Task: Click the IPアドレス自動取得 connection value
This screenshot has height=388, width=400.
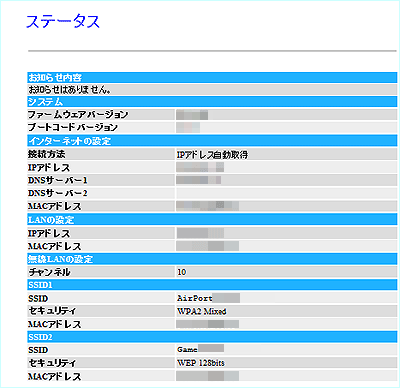Action: [212, 155]
